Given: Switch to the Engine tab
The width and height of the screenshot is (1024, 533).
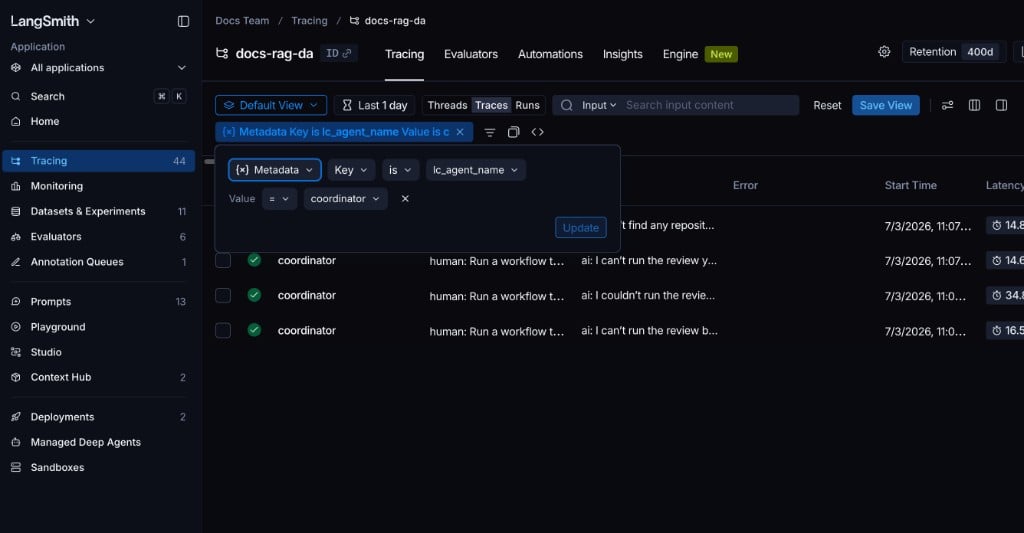Looking at the screenshot, I should 680,54.
